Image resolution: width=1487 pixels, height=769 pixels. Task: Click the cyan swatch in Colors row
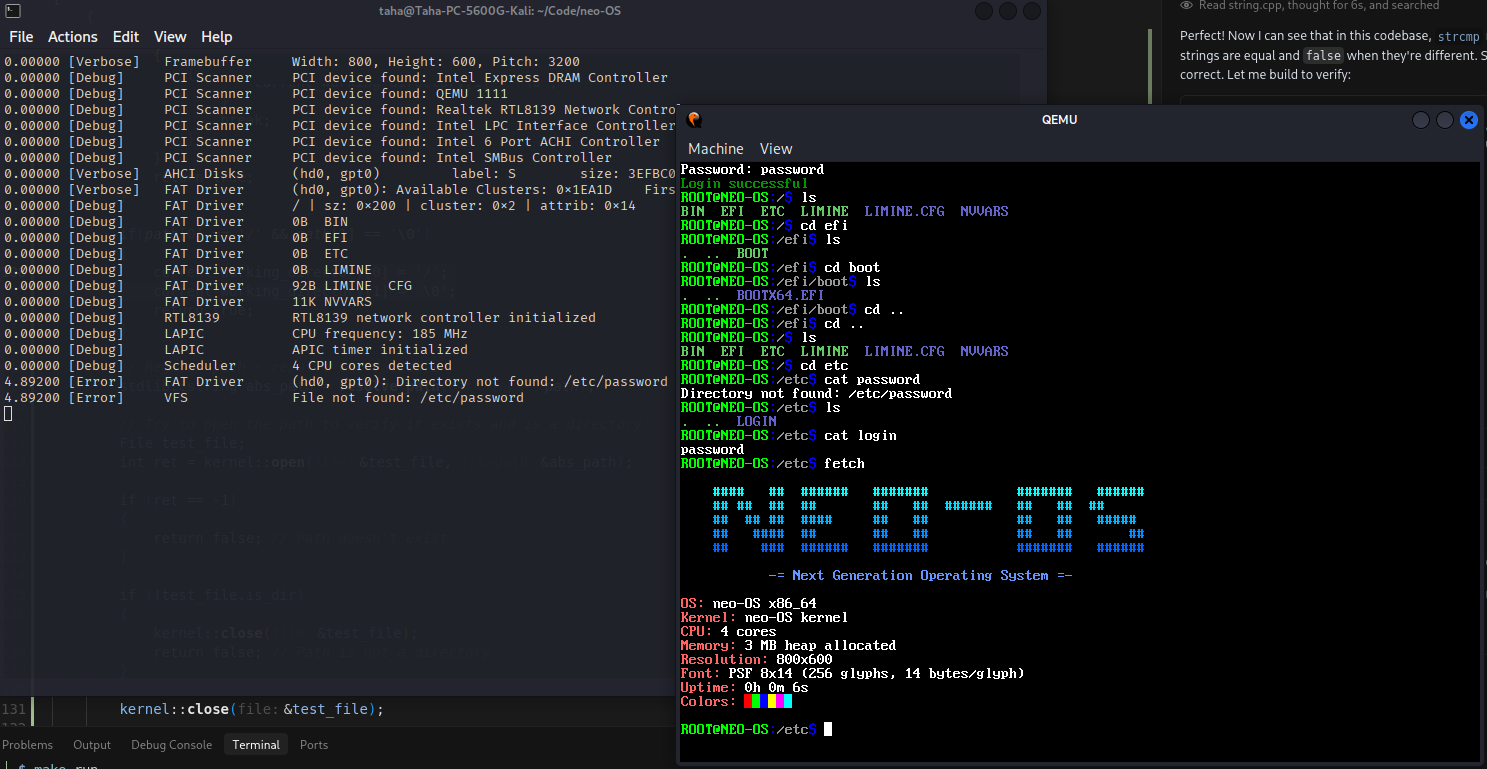(x=788, y=701)
